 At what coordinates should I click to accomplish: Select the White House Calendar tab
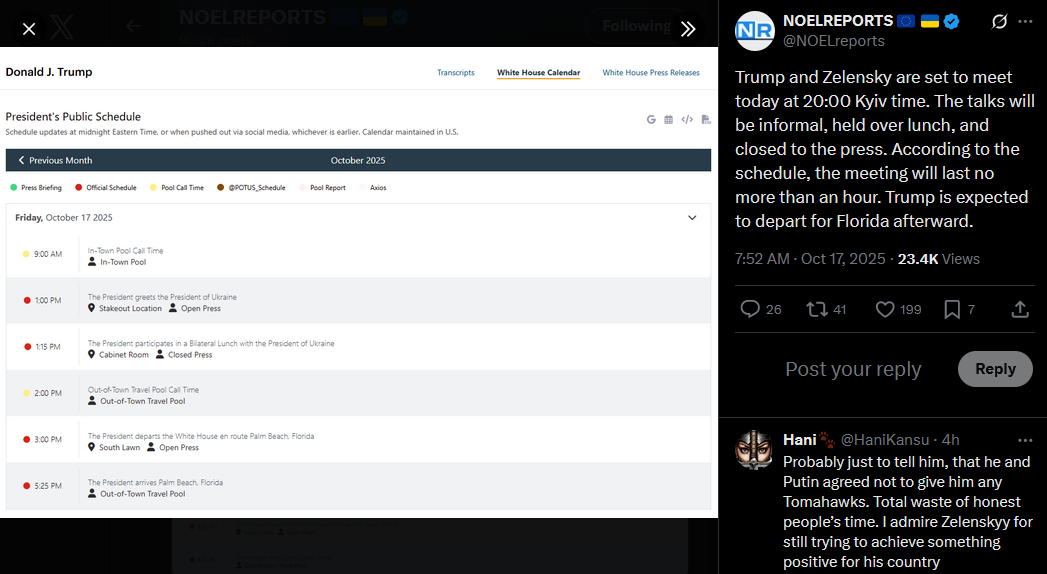[x=538, y=72]
